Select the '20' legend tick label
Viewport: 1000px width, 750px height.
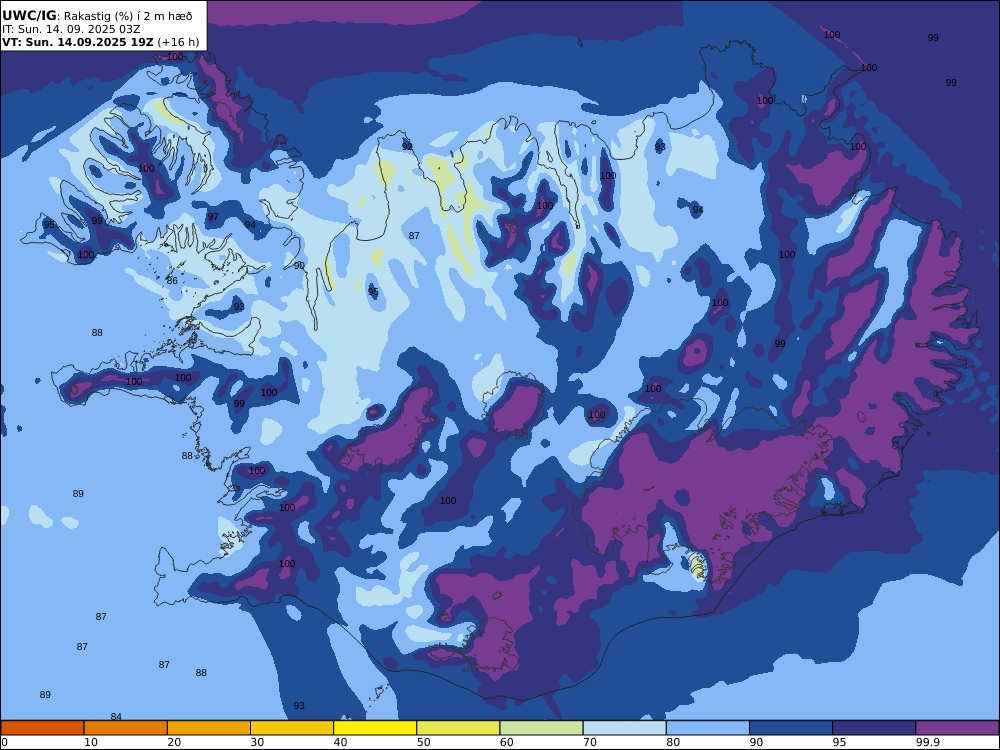pos(174,742)
